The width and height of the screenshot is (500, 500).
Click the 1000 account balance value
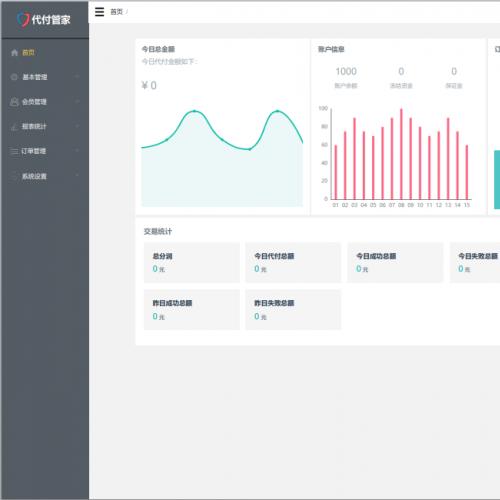pyautogui.click(x=346, y=71)
